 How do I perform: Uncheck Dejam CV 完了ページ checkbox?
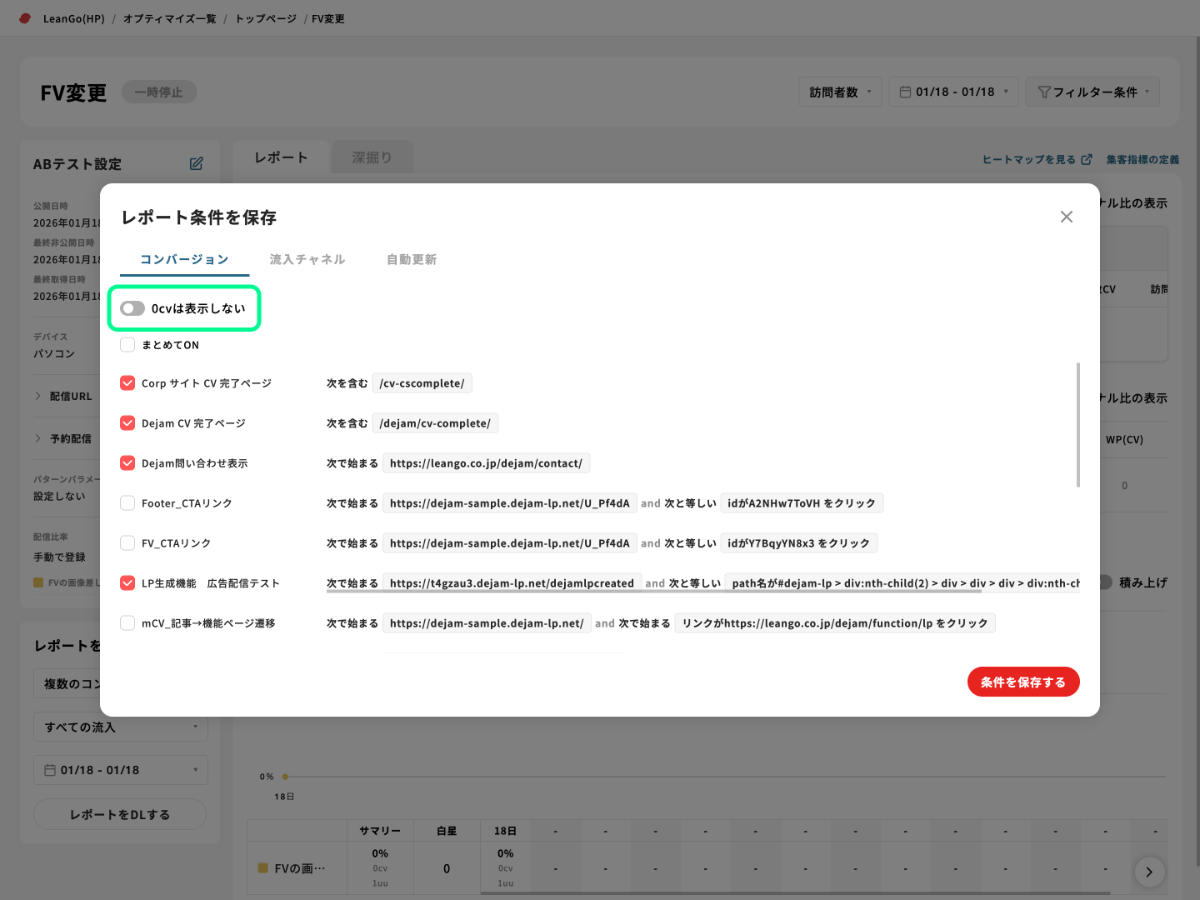(127, 423)
